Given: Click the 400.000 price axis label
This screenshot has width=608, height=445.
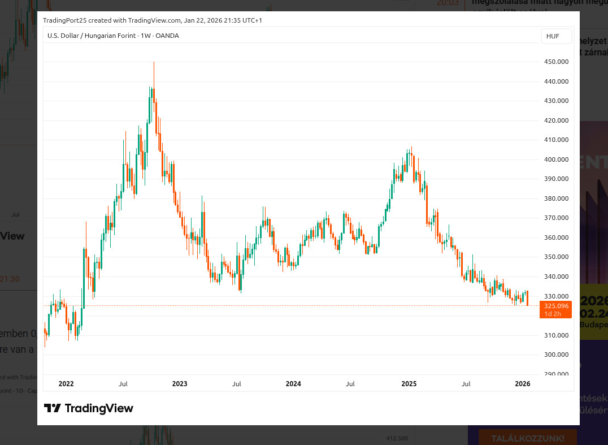Looking at the screenshot, I should pyautogui.click(x=556, y=159).
